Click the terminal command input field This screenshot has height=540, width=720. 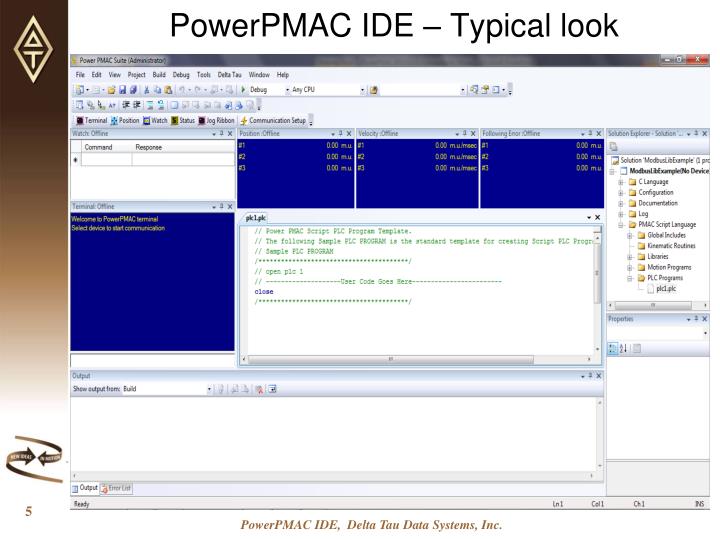[152, 360]
